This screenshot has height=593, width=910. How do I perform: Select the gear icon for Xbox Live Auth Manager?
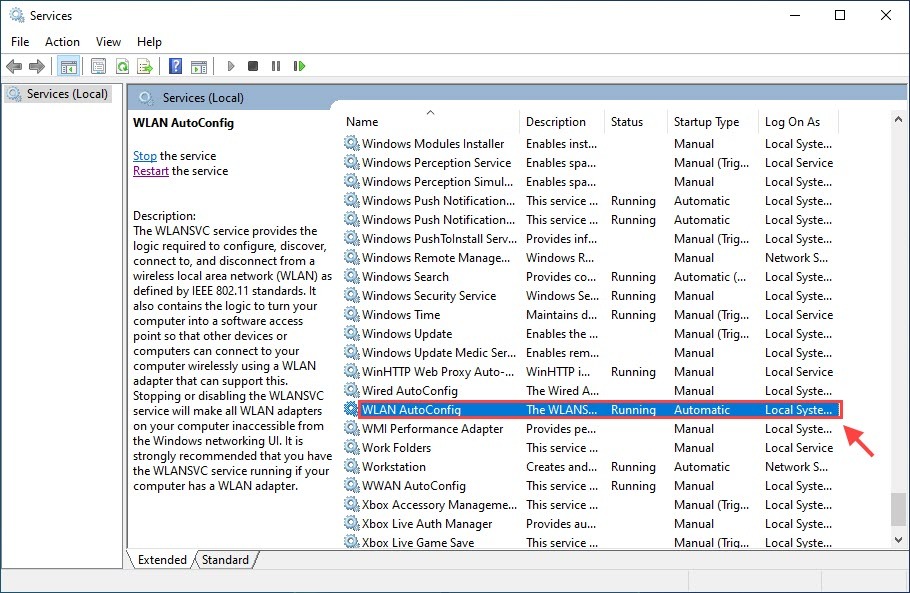[351, 523]
